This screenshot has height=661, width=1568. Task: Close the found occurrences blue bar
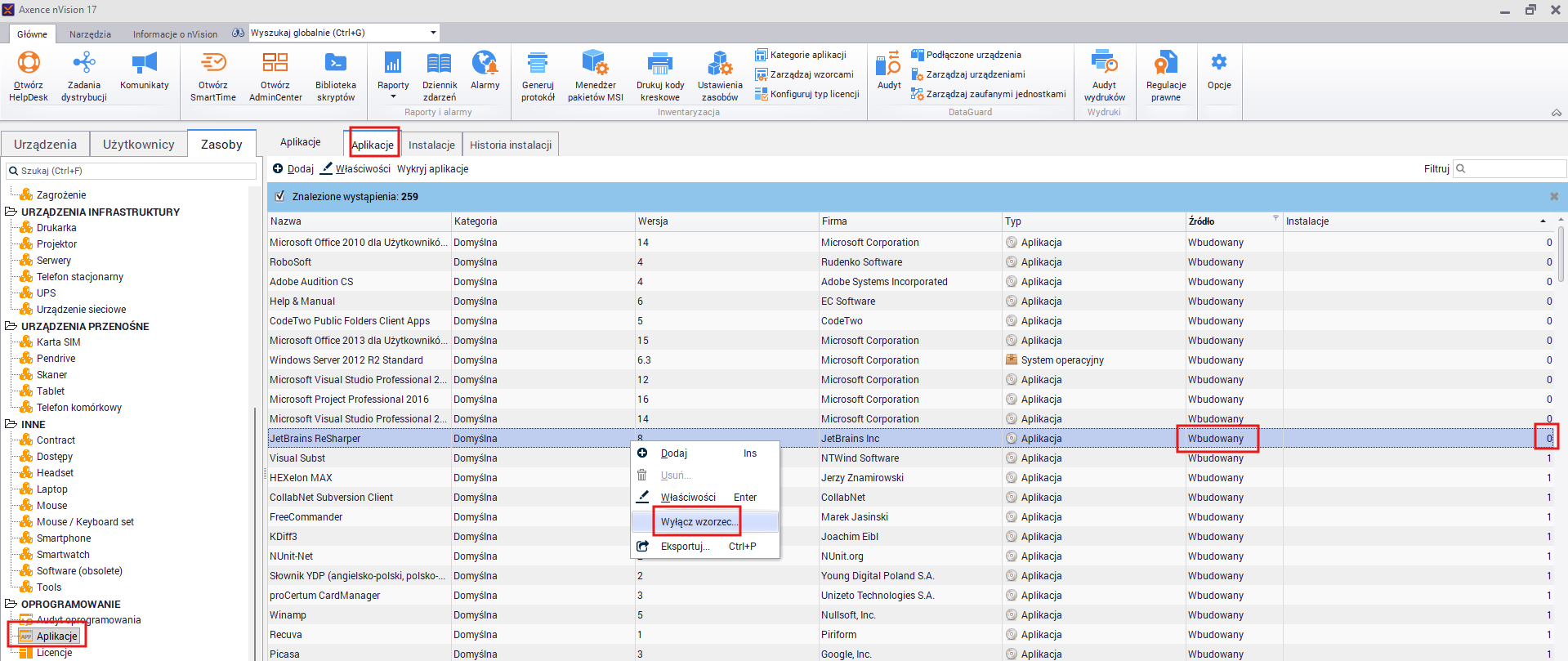tap(1554, 196)
